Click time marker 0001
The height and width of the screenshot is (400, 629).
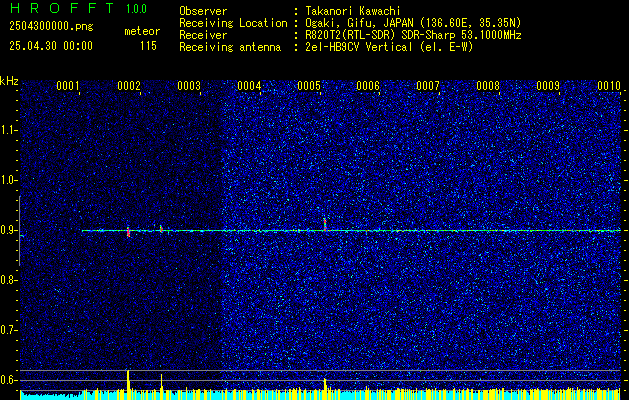point(67,86)
